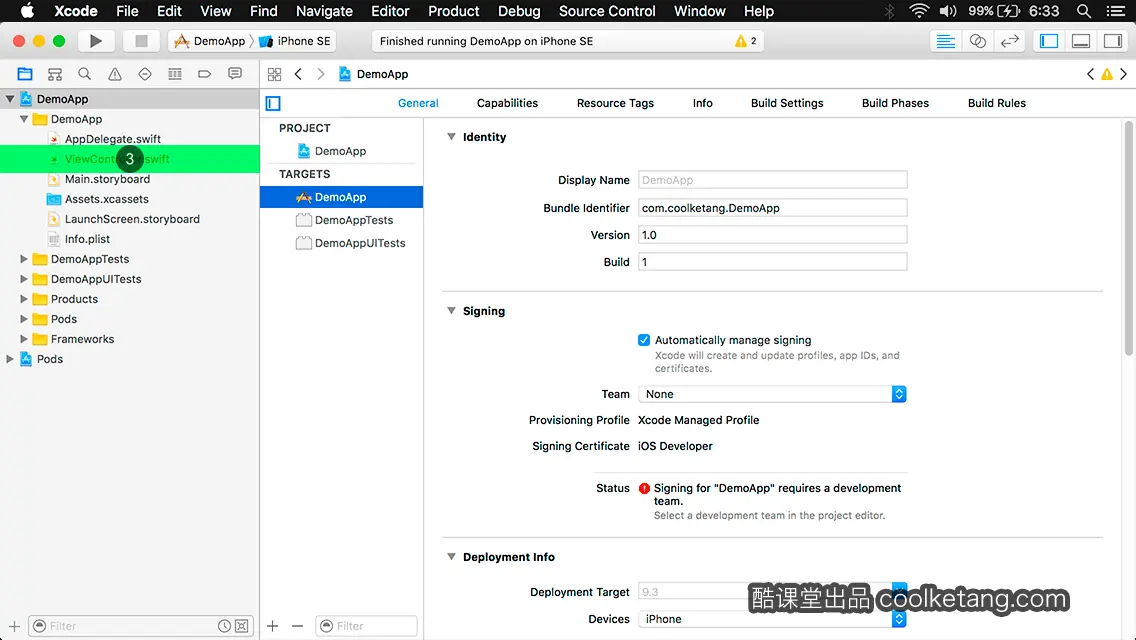Toggle the Utilities pane
Image resolution: width=1136 pixels, height=640 pixels.
[x=1113, y=41]
